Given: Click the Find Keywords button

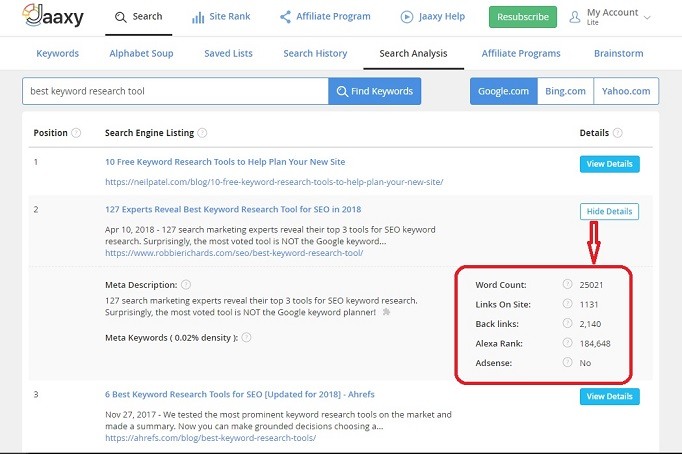Looking at the screenshot, I should coord(374,91).
